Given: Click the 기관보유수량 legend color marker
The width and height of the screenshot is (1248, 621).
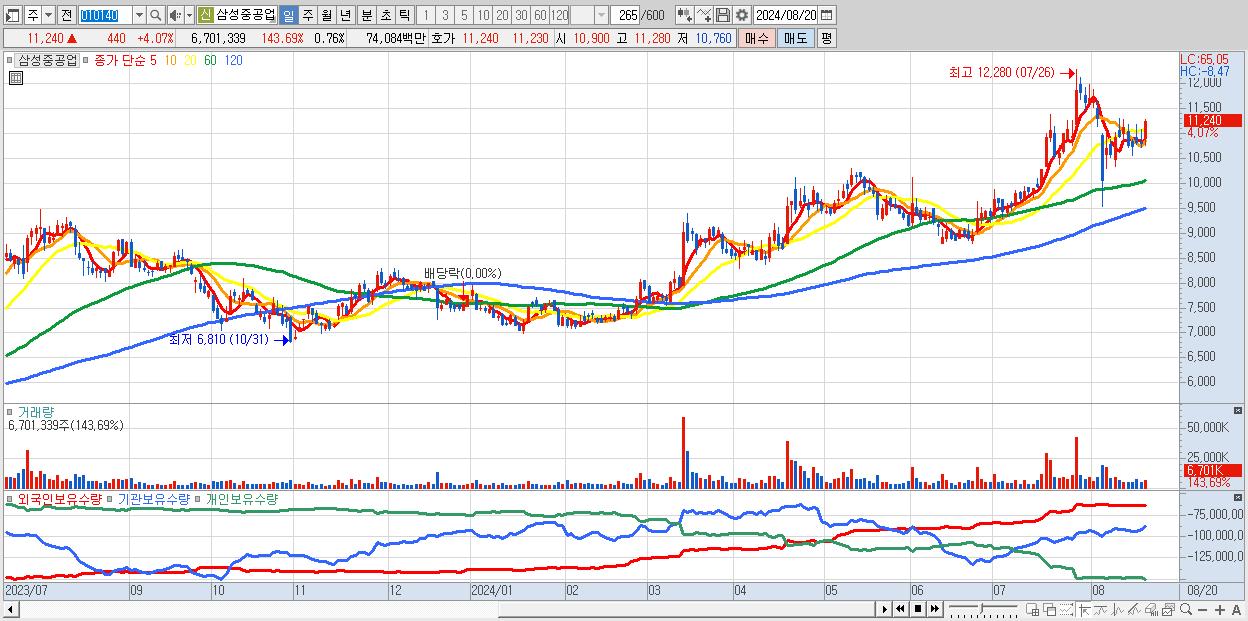Looking at the screenshot, I should pos(110,498).
